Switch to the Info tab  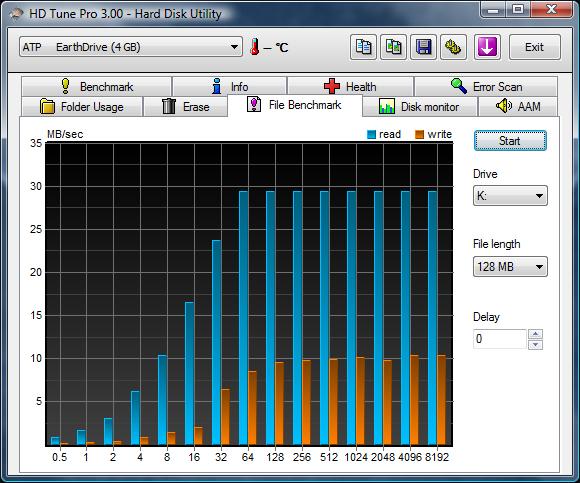(230, 87)
